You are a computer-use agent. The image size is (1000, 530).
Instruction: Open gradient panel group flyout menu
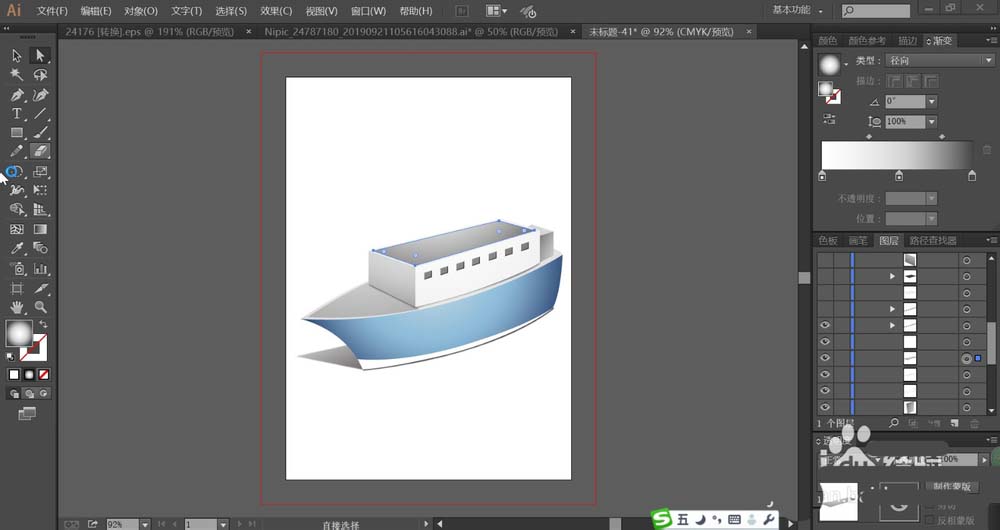click(x=992, y=40)
